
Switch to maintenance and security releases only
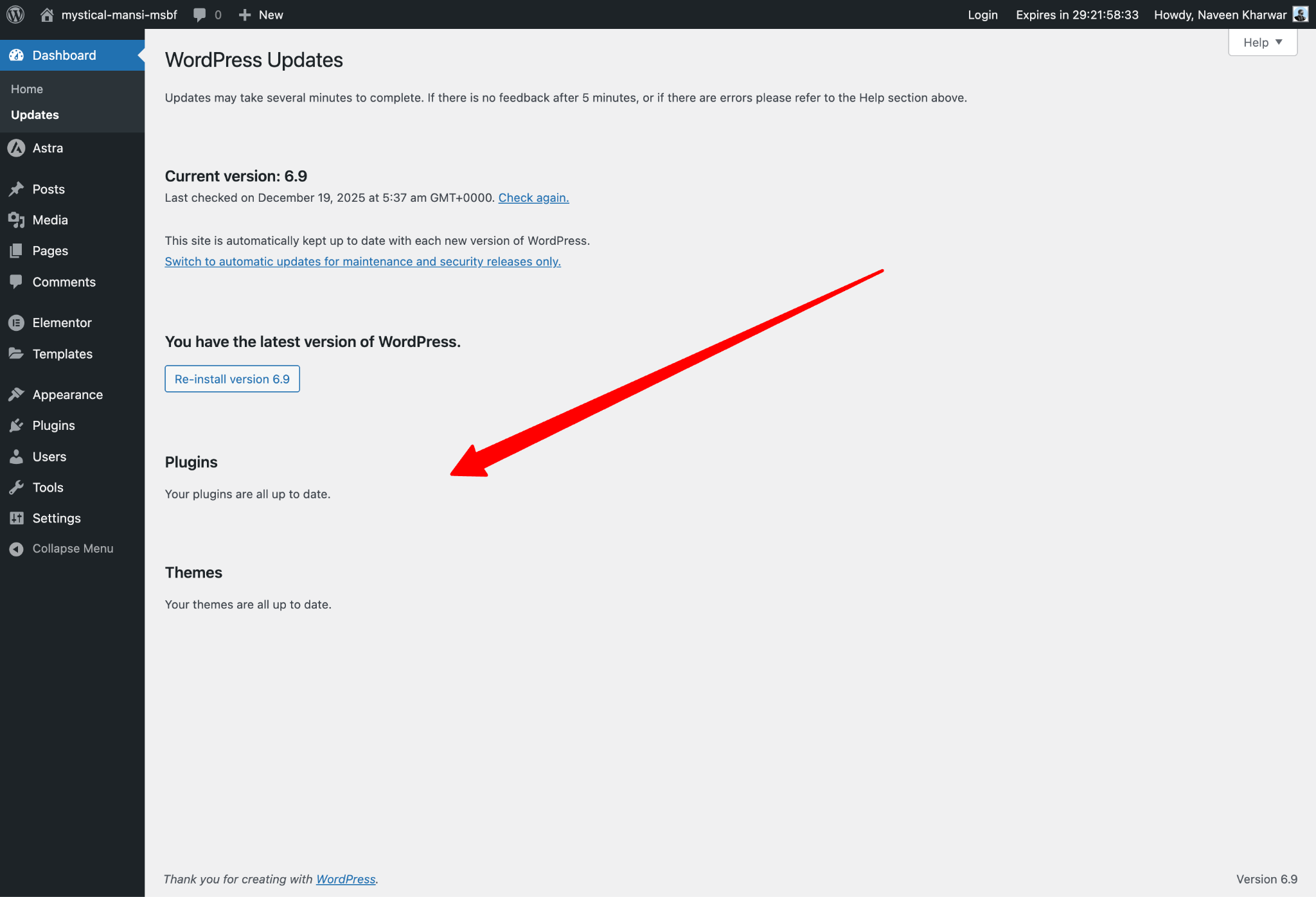(x=362, y=262)
